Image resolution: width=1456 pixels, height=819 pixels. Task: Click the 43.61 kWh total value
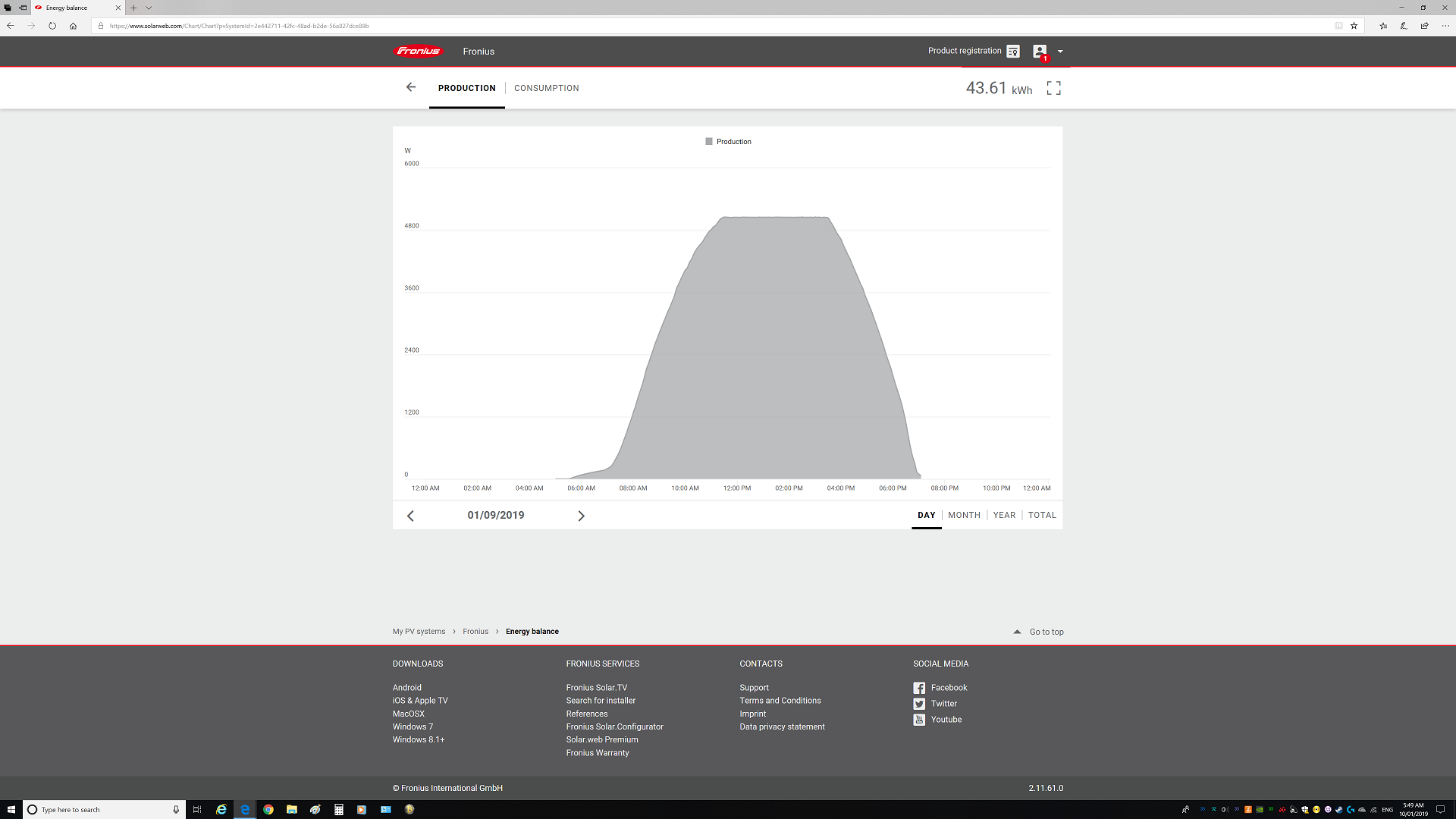tap(999, 88)
